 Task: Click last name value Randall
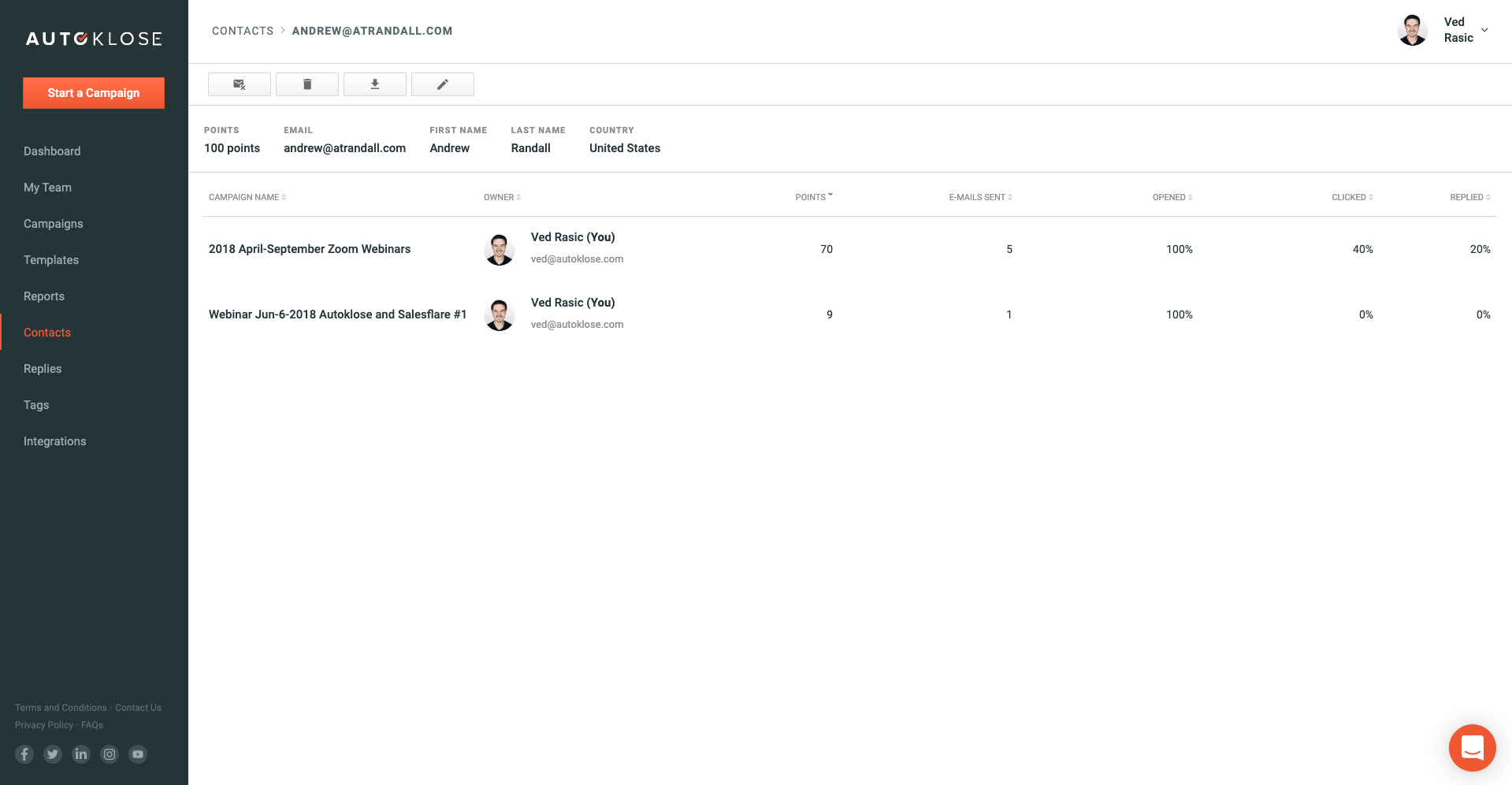pyautogui.click(x=531, y=148)
